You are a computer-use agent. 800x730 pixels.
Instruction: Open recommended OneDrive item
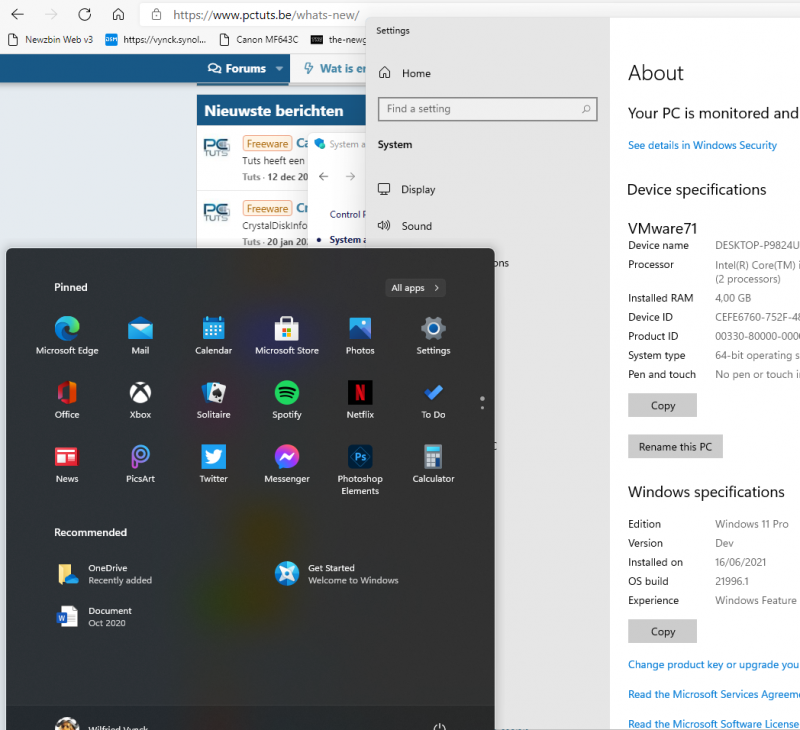point(105,574)
